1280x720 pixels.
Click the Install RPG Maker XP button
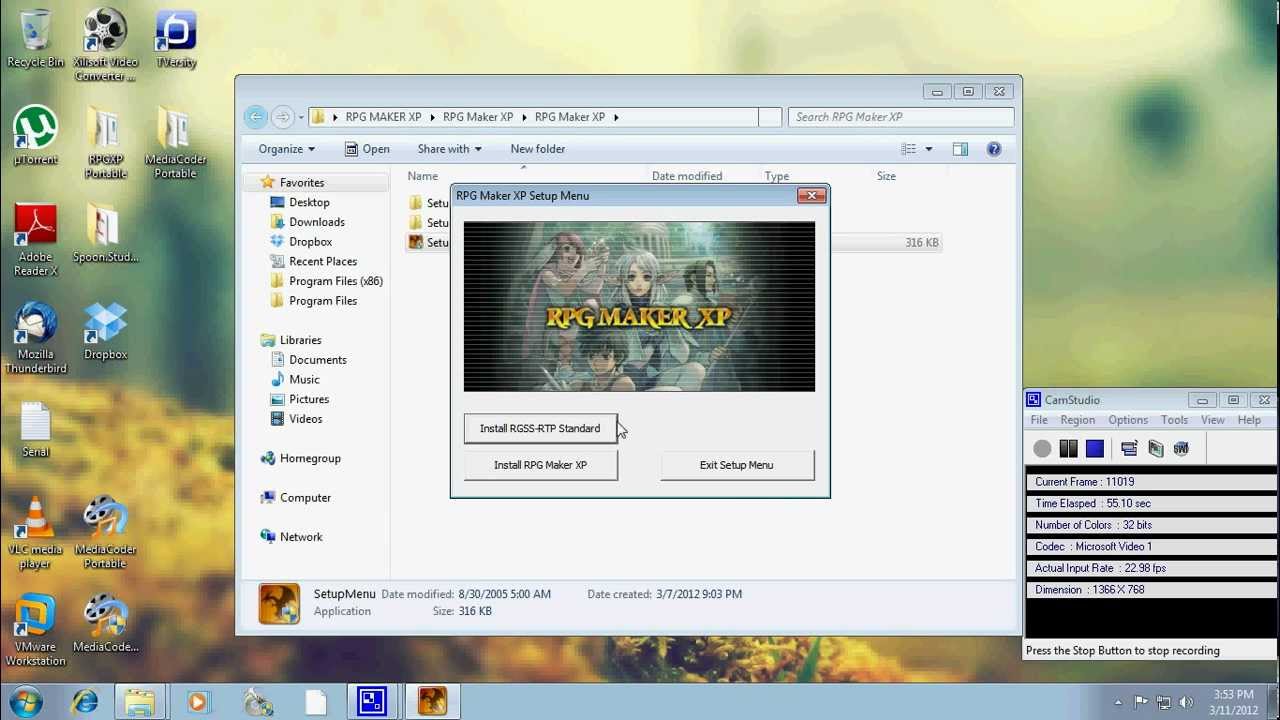point(540,465)
